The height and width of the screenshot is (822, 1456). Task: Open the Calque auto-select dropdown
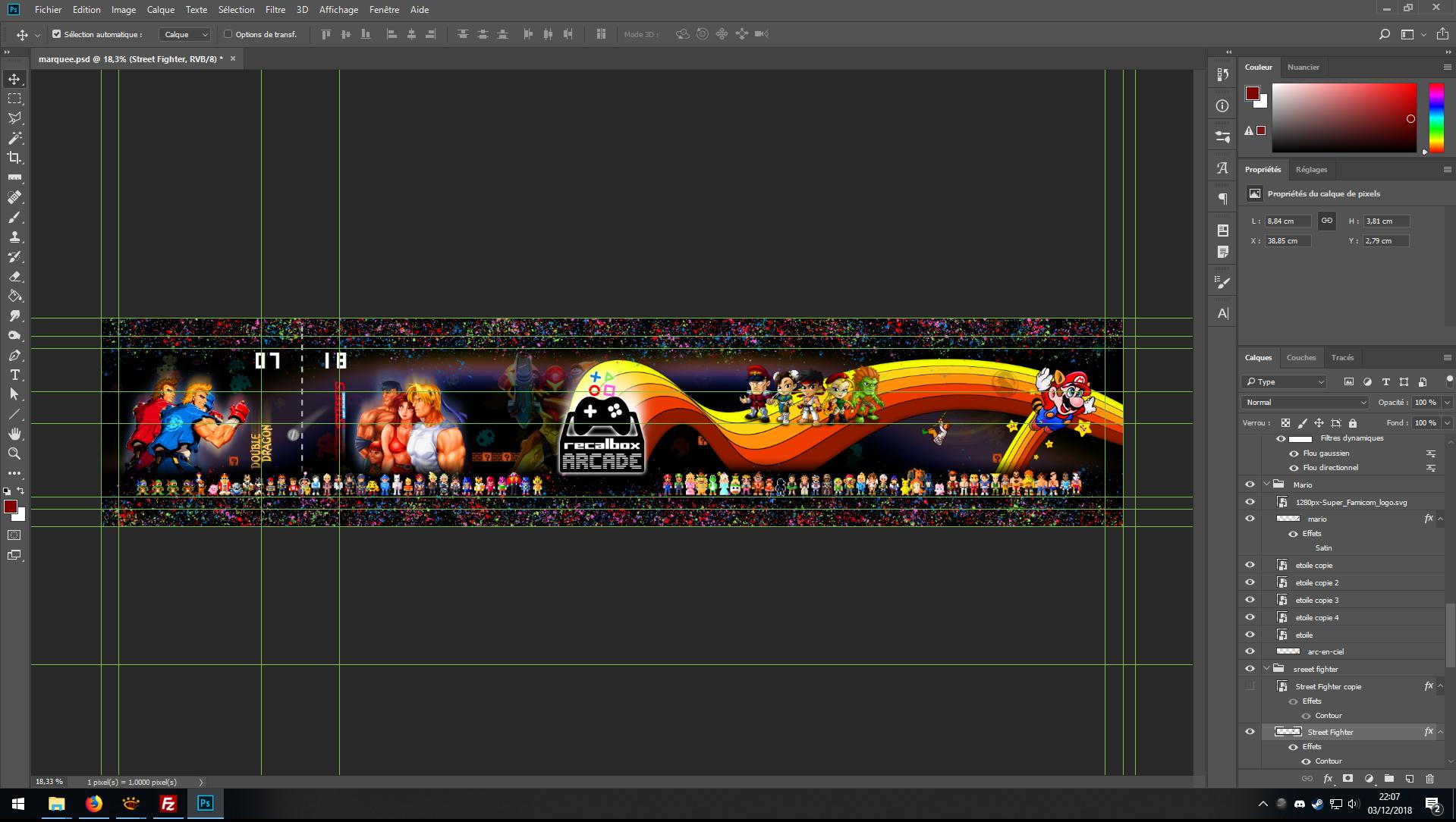point(184,34)
